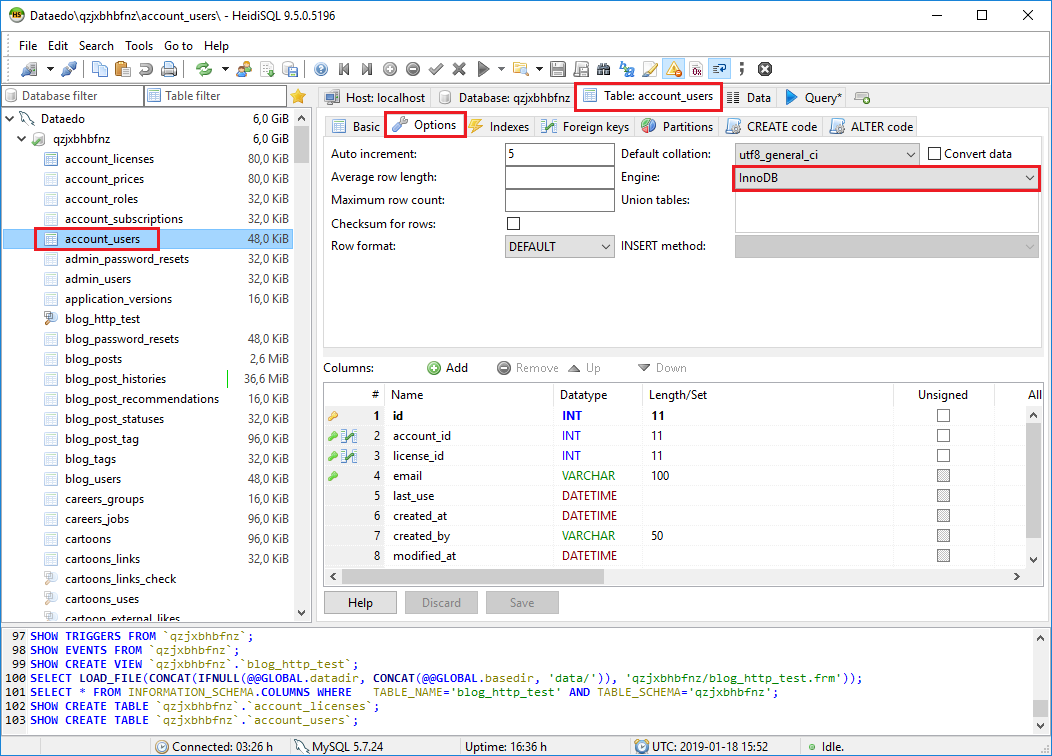The height and width of the screenshot is (756, 1052).
Task: Click the Find binoculars toolbar icon
Action: click(x=603, y=69)
